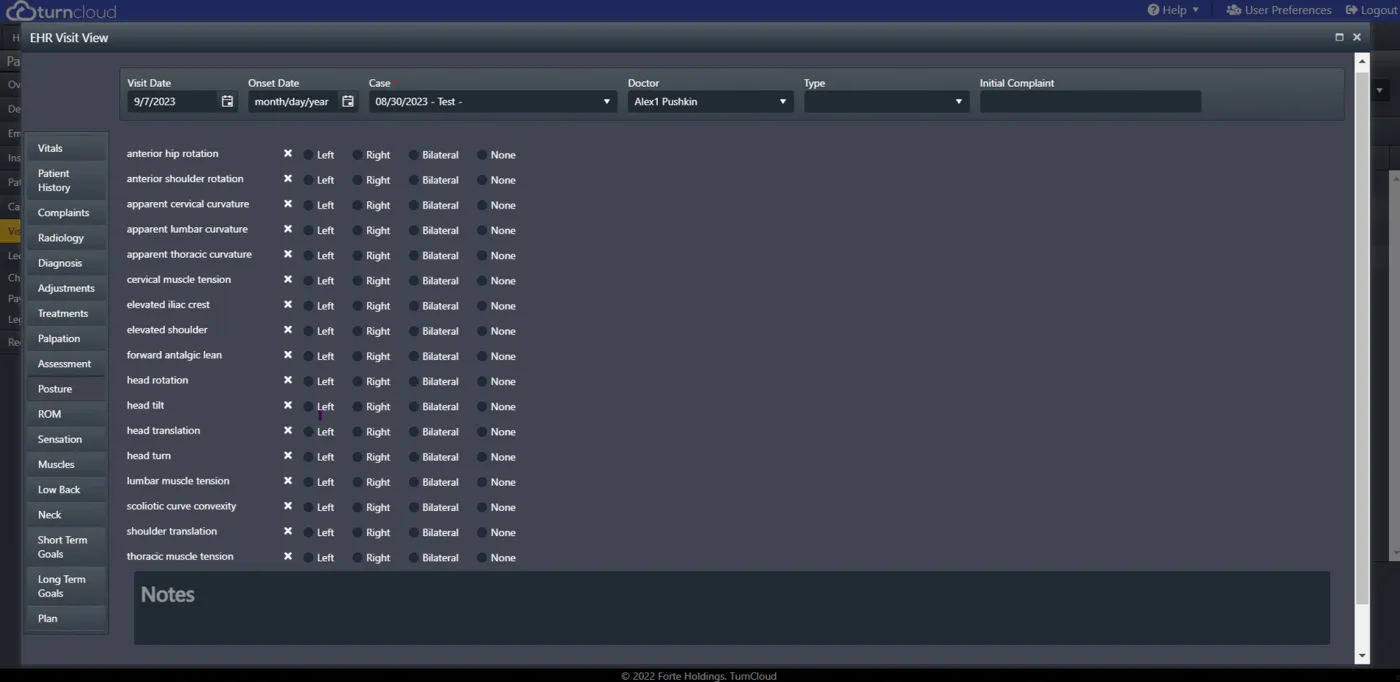Click the Initial Complaint field
Screen dimensions: 1400x682
(x=1090, y=102)
